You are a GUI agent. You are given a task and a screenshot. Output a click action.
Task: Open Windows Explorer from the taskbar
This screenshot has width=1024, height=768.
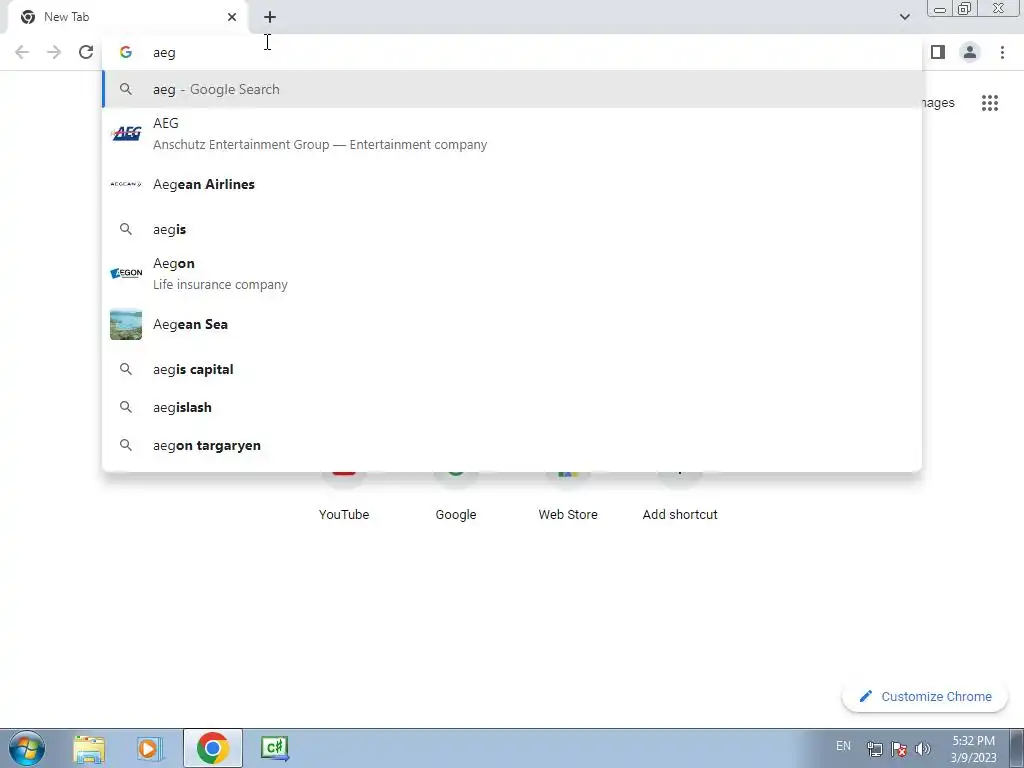click(x=89, y=748)
